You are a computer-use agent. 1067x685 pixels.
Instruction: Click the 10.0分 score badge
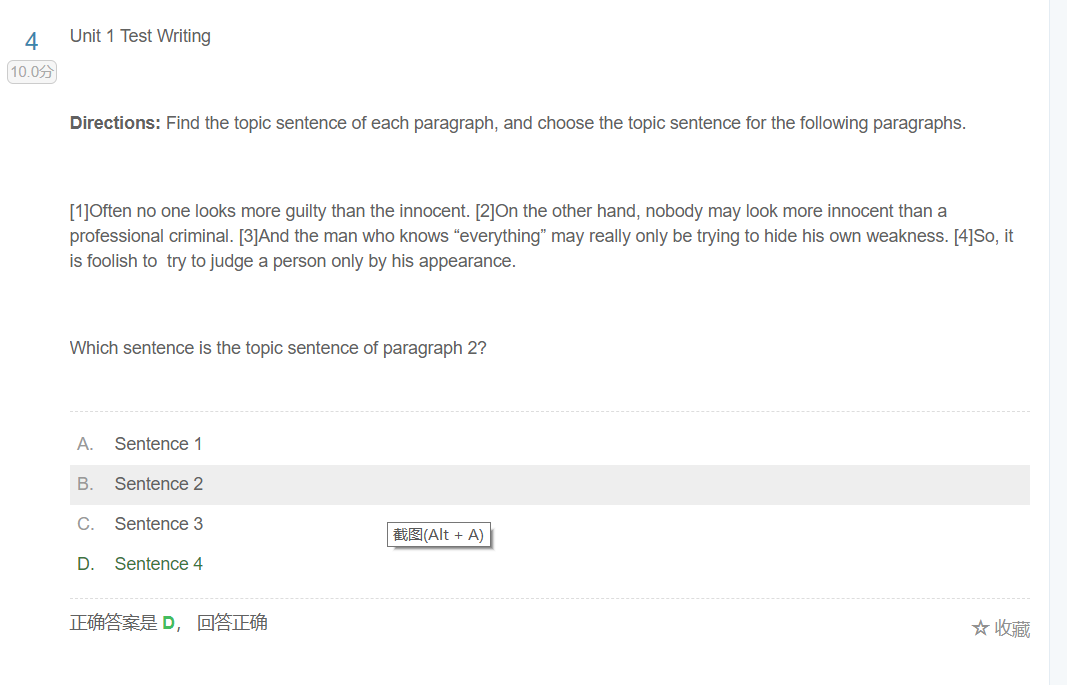(32, 72)
